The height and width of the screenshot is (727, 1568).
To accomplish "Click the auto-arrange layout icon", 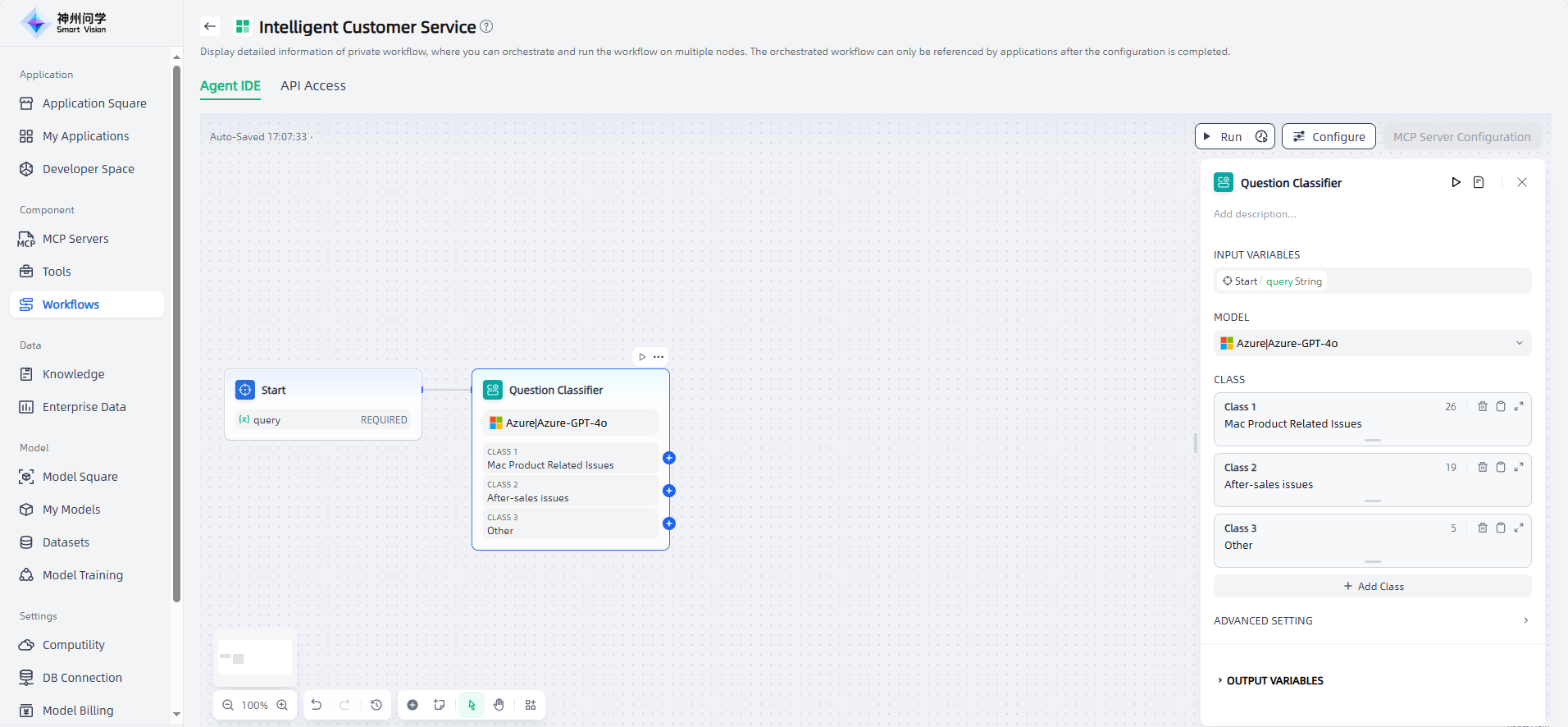I will (531, 705).
